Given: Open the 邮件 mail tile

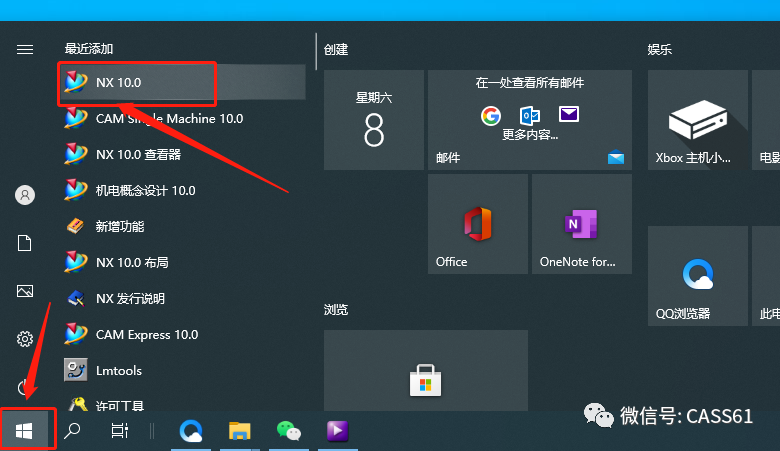Looking at the screenshot, I should pyautogui.click(x=530, y=120).
